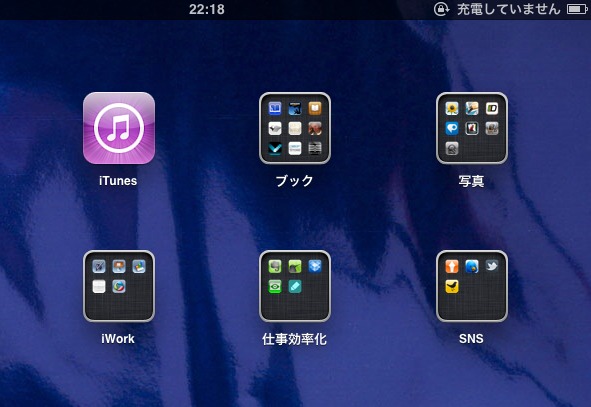Click the 仕事効率化 label text
The width and height of the screenshot is (591, 407).
[x=294, y=339]
